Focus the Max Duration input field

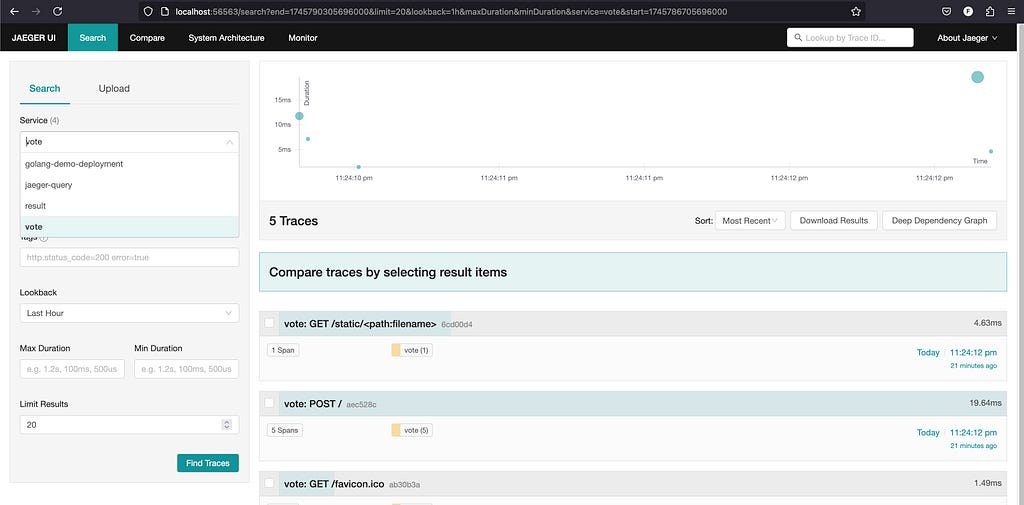[x=72, y=369]
